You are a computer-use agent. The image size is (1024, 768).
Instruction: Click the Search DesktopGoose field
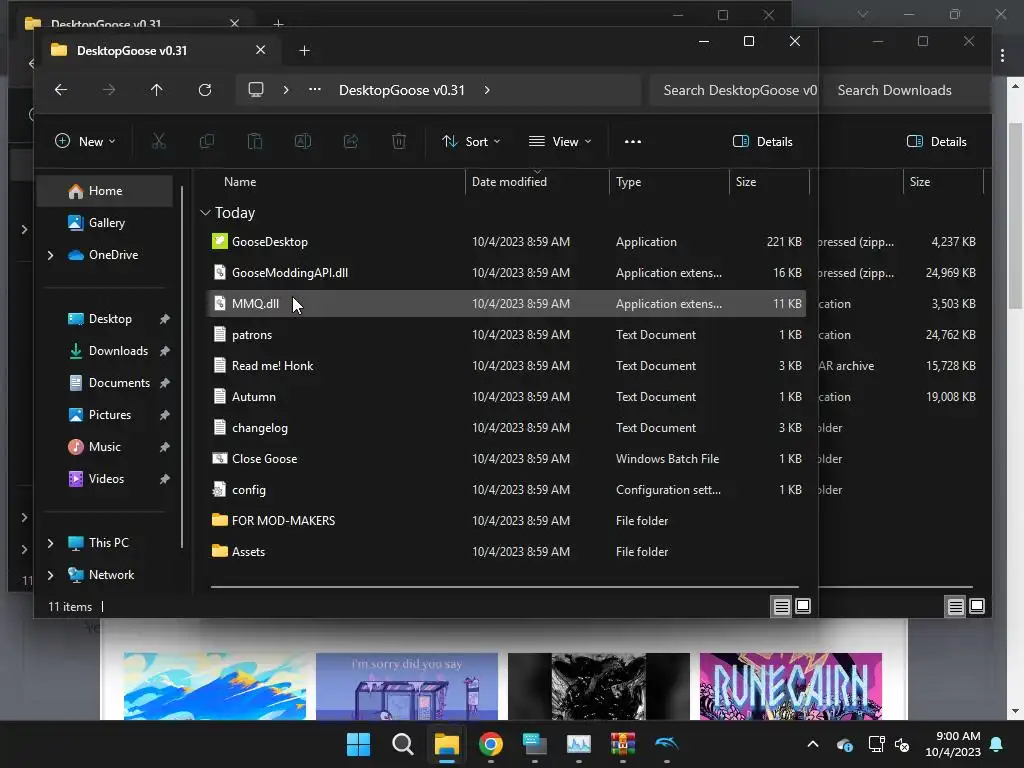pyautogui.click(x=735, y=90)
